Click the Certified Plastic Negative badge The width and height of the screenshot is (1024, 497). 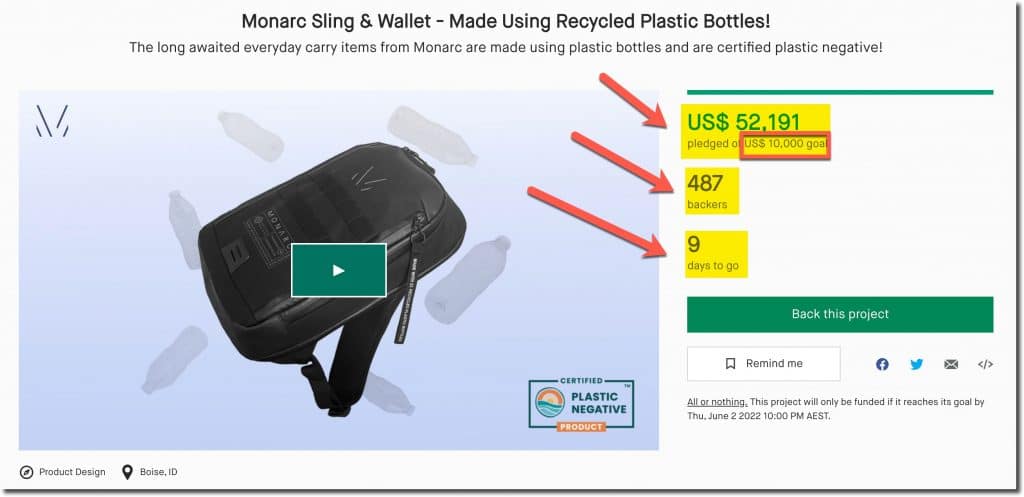pos(581,404)
